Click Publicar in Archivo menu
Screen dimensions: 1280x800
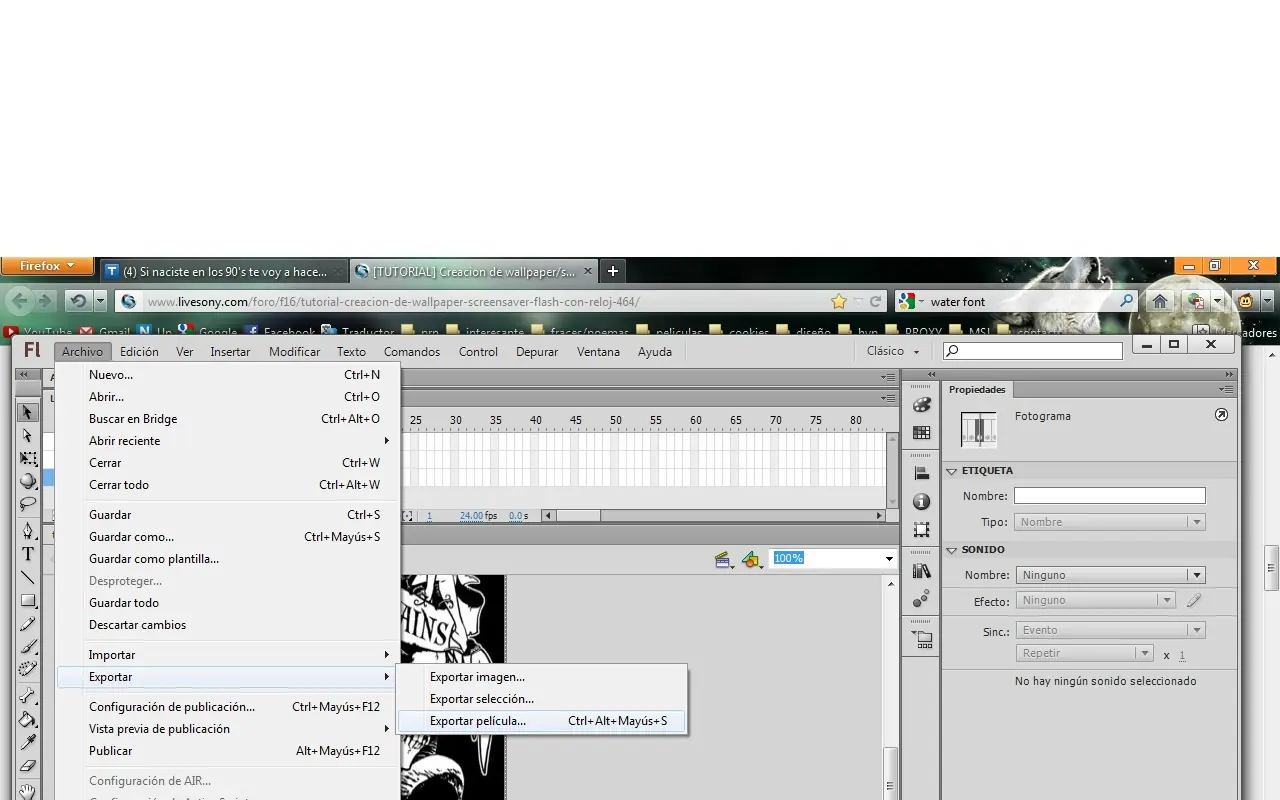228,751
